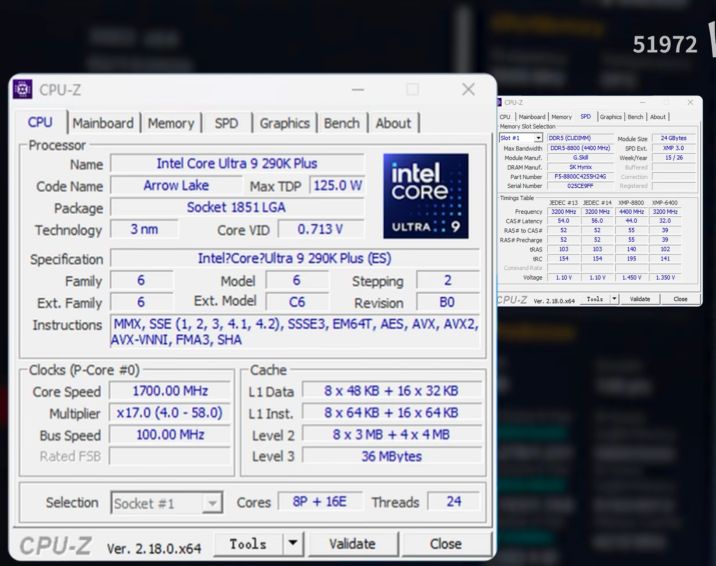This screenshot has width=716, height=566.
Task: Switch to the CPU tab in the main window
Action: (40, 122)
